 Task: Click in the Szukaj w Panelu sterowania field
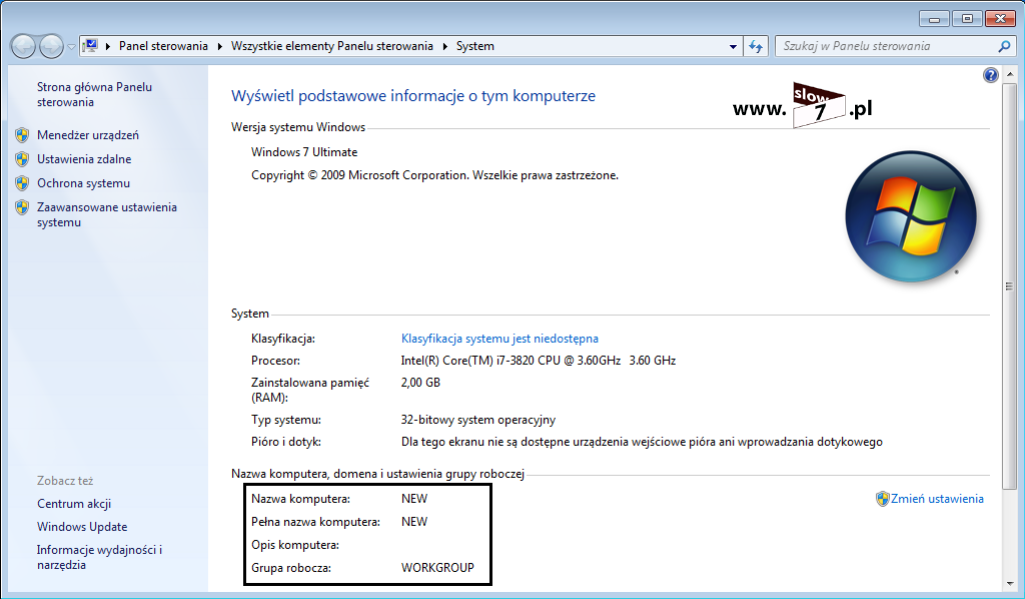pyautogui.click(x=885, y=46)
